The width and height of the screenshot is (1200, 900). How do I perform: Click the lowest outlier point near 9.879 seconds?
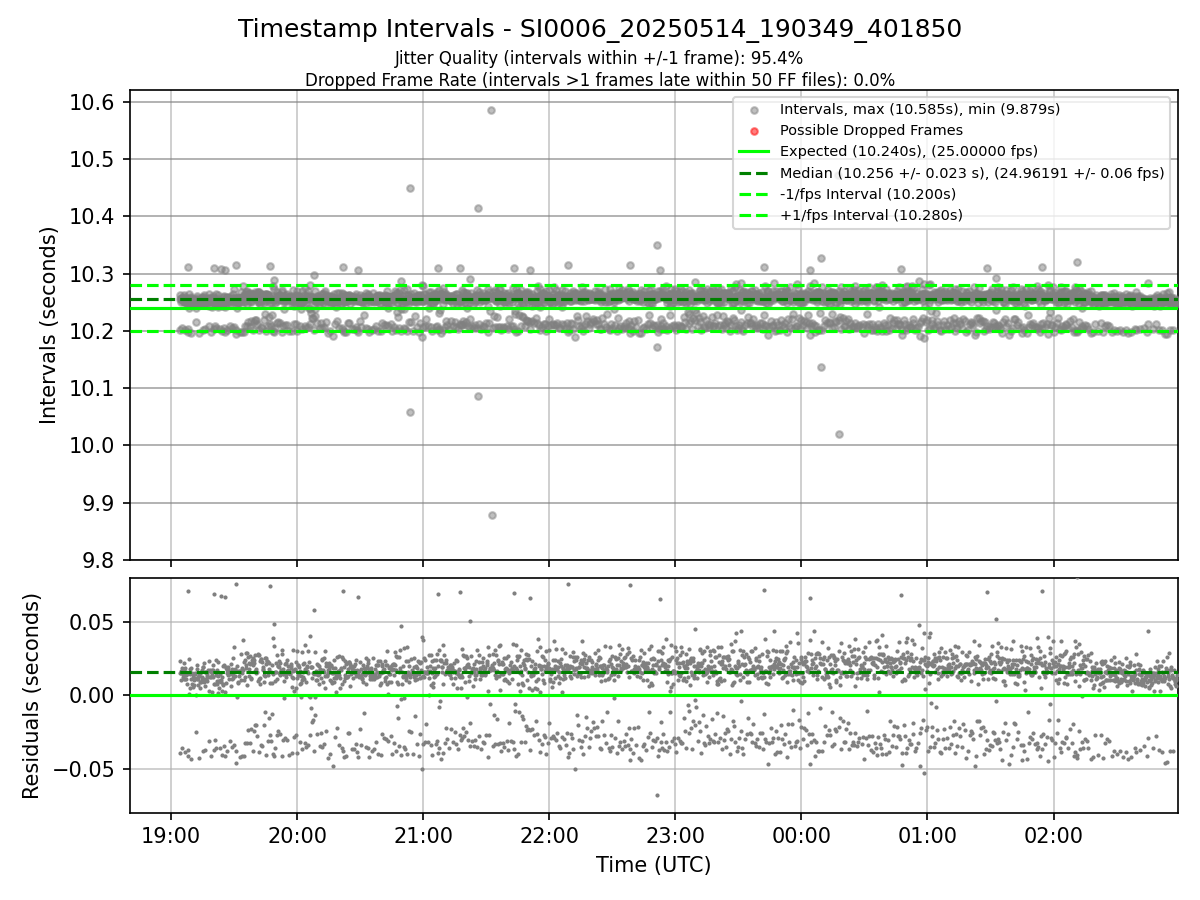[492, 515]
